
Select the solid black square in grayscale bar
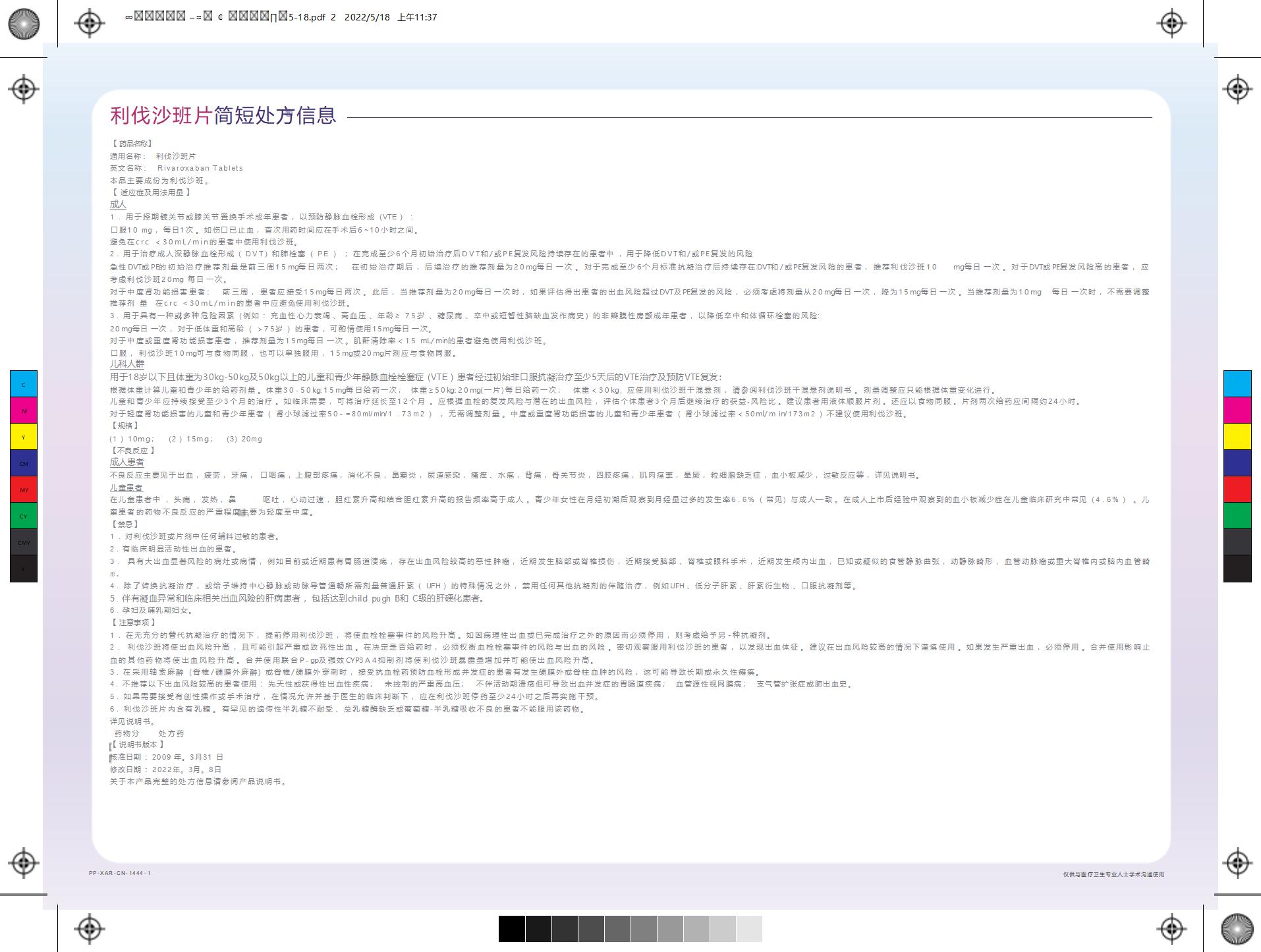[x=512, y=929]
